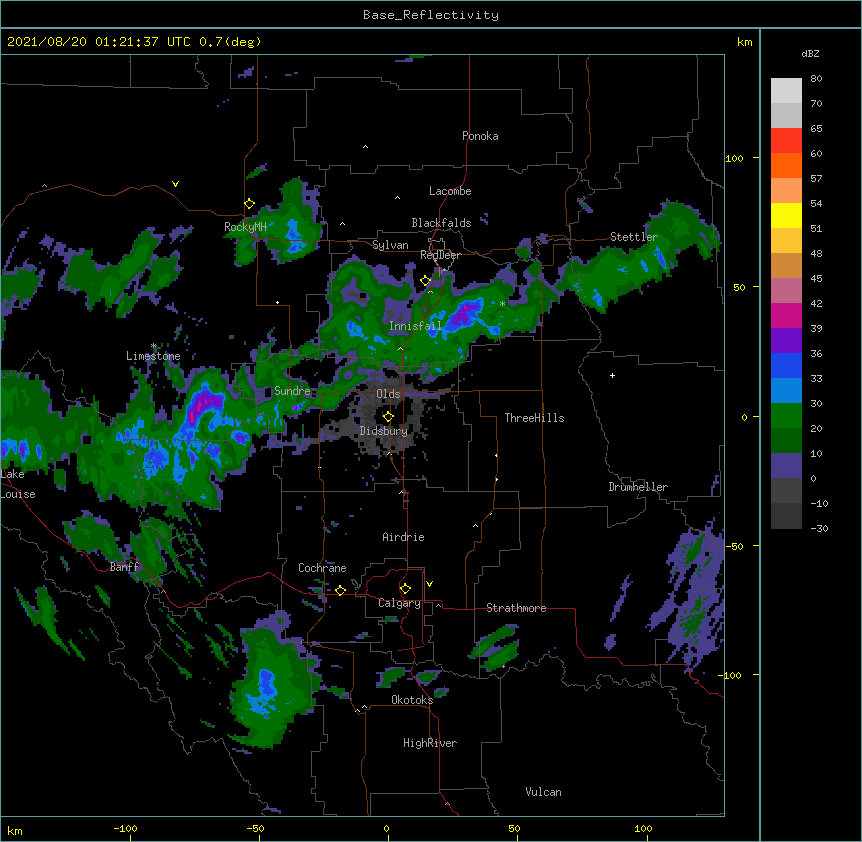Image resolution: width=862 pixels, height=842 pixels.
Task: Click the Stettler city label
Action: pos(634,237)
